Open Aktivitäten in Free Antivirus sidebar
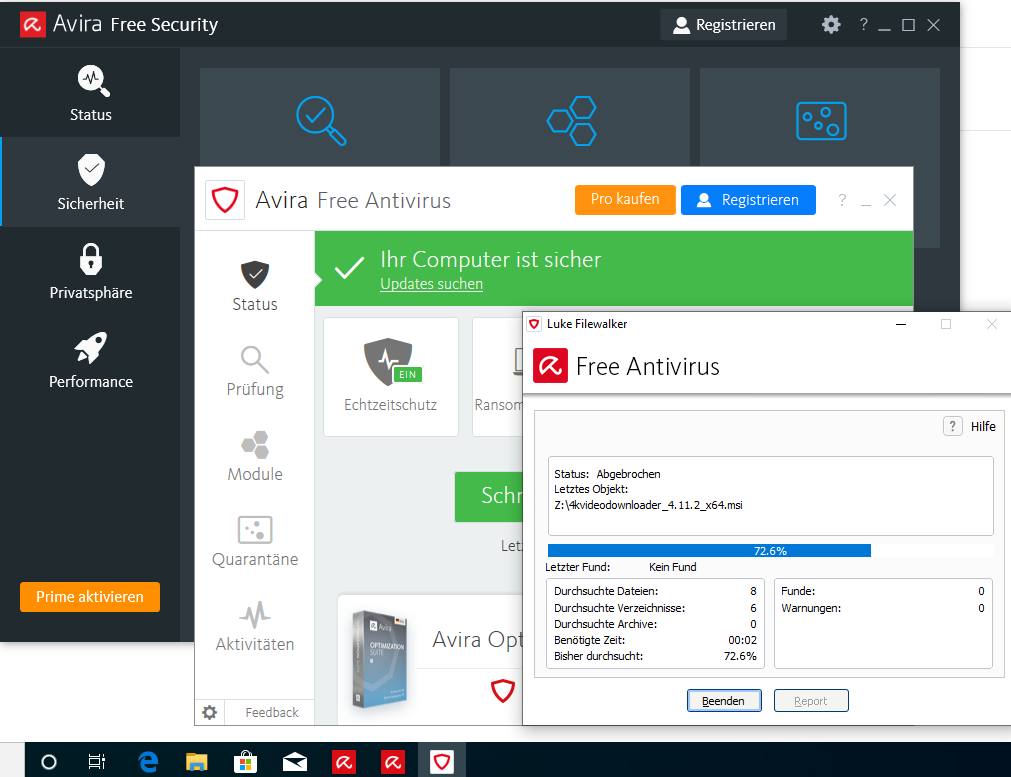The image size is (1011, 777). tap(255, 627)
